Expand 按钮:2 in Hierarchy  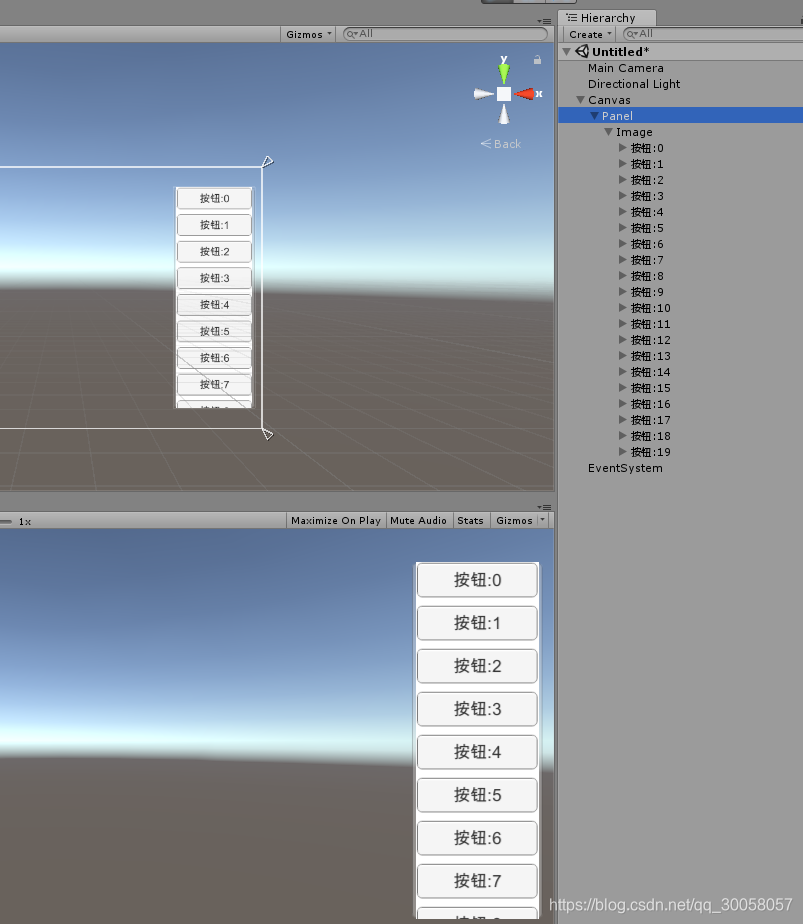tap(622, 179)
